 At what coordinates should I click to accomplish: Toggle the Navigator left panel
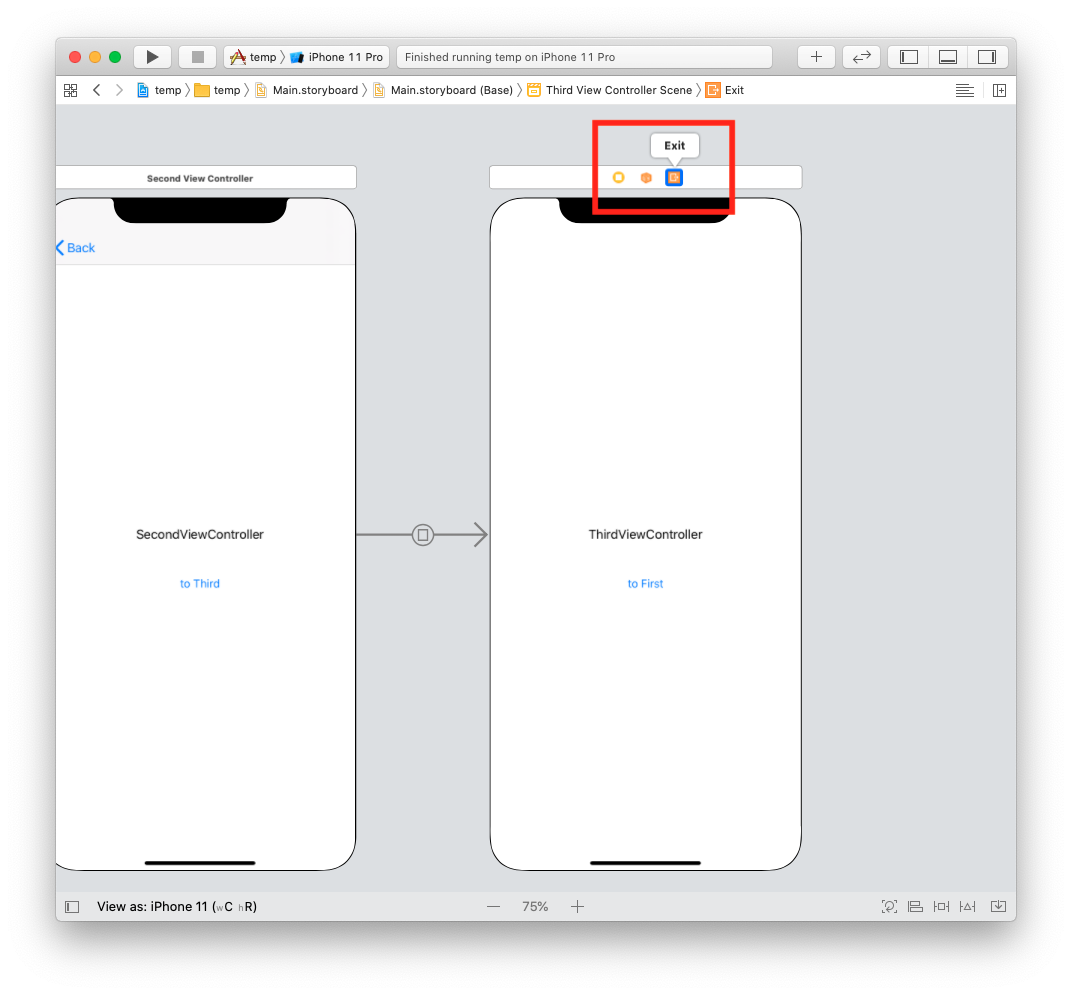[909, 57]
